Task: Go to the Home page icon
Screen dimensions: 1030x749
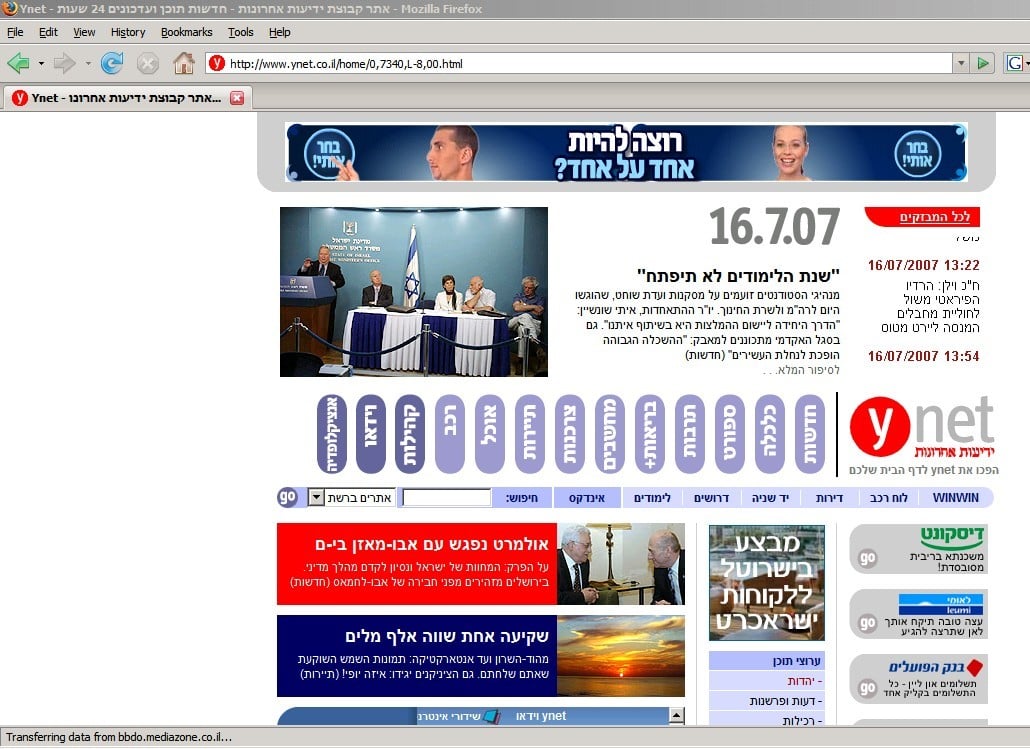Action: [184, 64]
